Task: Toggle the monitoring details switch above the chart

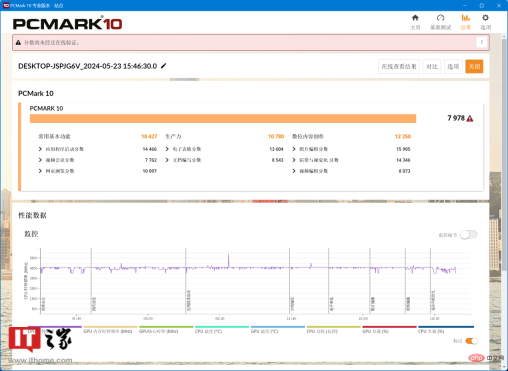Action: click(468, 235)
